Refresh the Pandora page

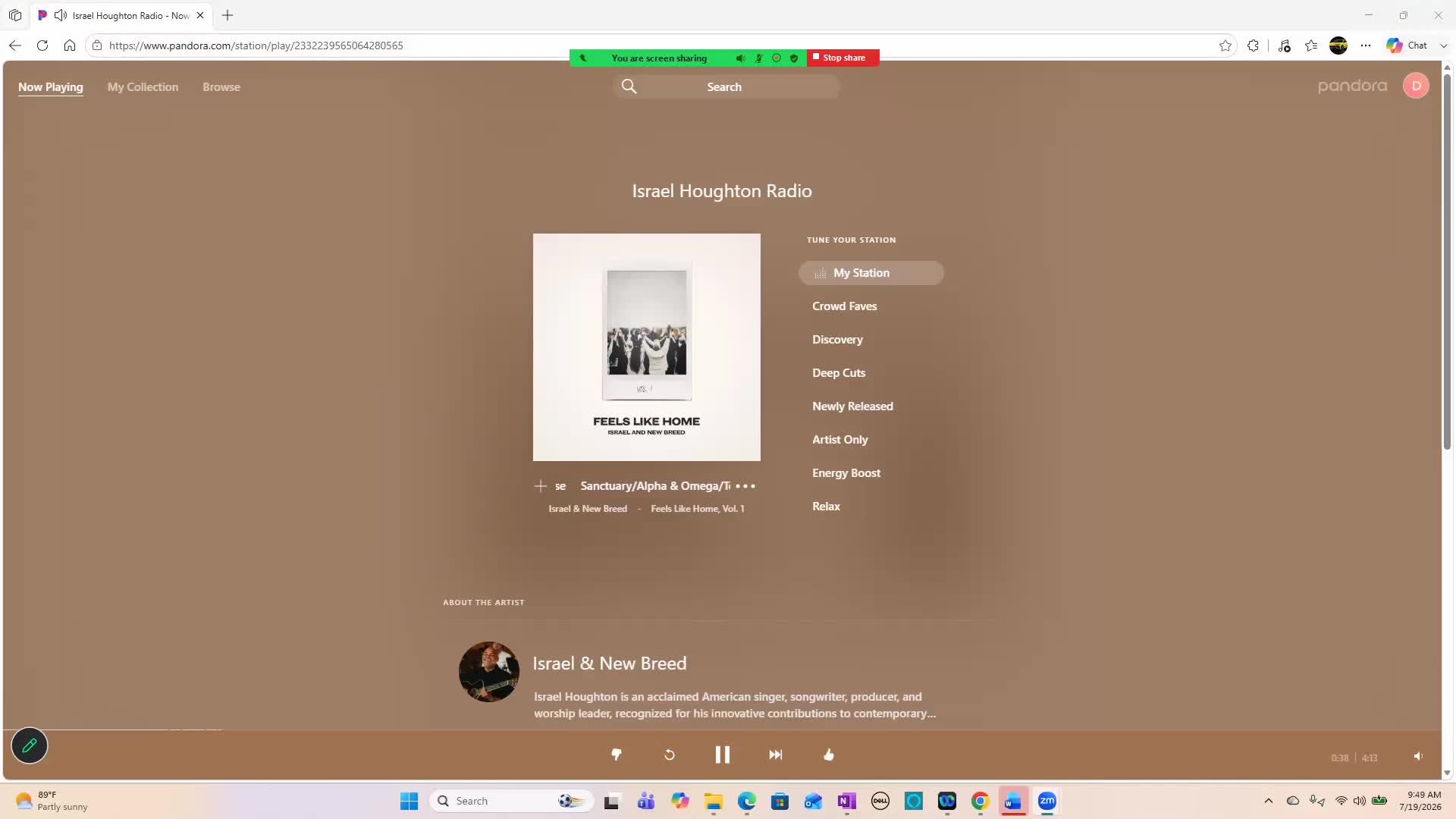pos(42,45)
